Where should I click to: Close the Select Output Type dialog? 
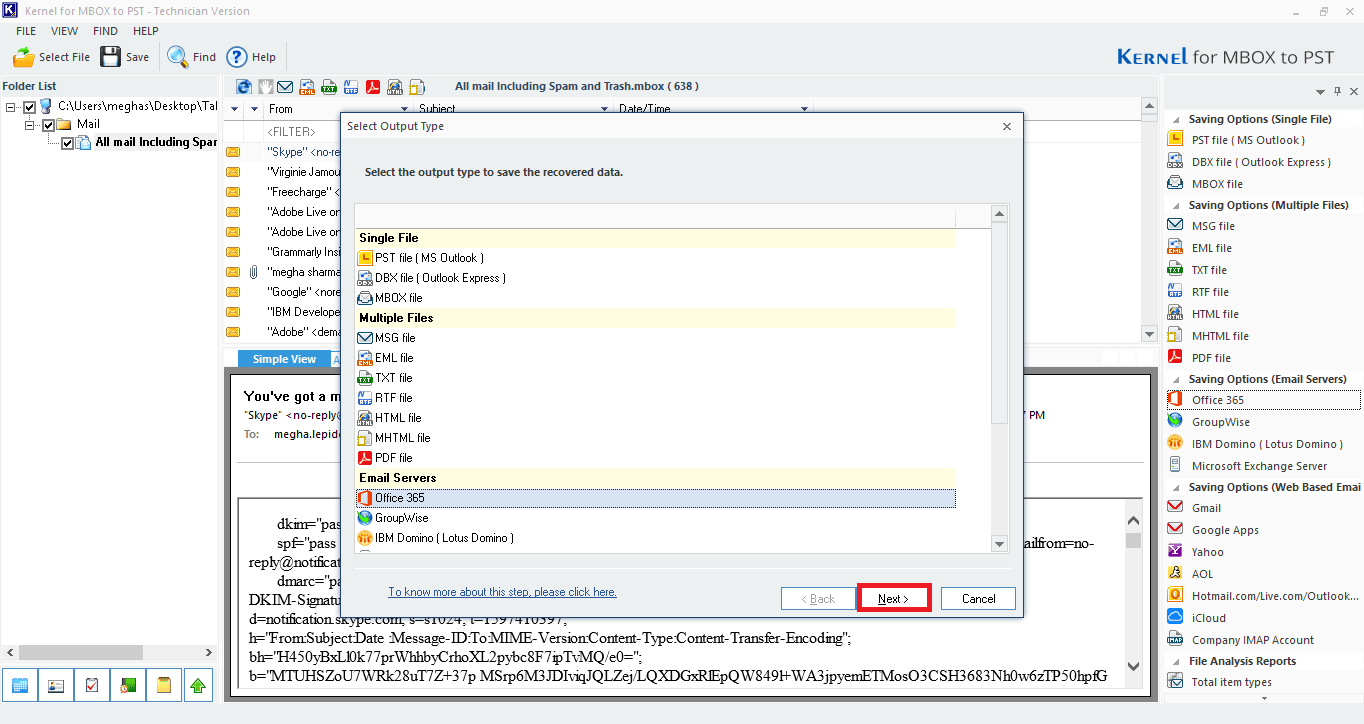pyautogui.click(x=1006, y=126)
